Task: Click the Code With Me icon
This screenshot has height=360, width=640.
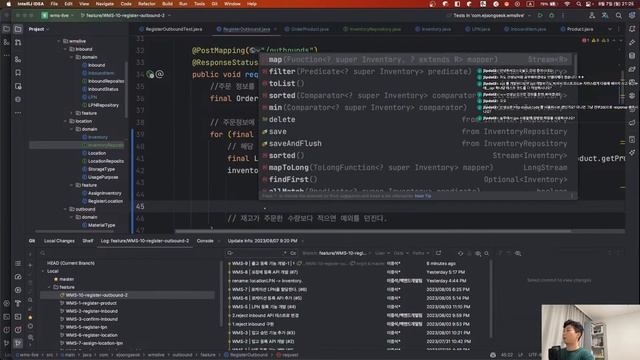Action: click(x=592, y=16)
